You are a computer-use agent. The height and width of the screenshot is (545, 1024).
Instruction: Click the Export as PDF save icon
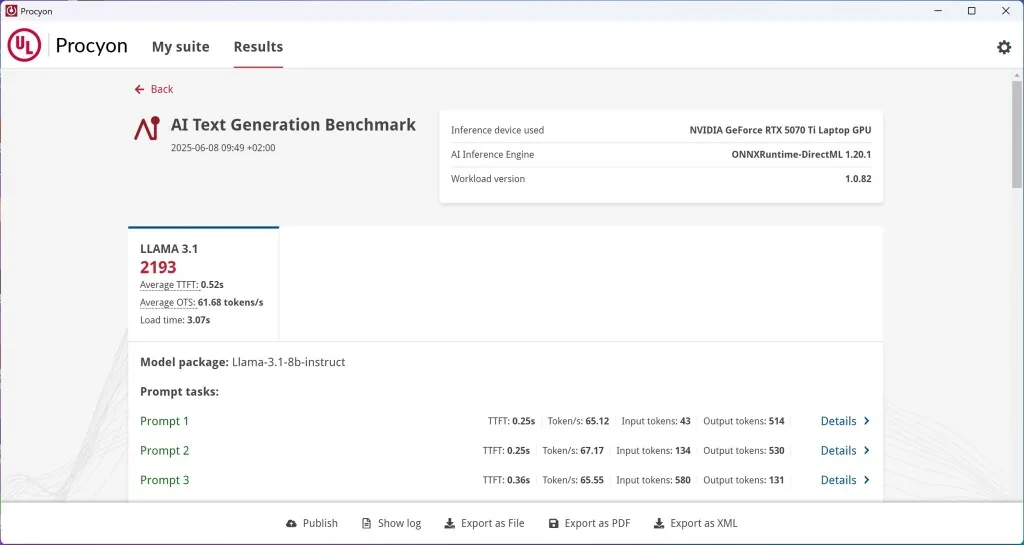coord(553,524)
